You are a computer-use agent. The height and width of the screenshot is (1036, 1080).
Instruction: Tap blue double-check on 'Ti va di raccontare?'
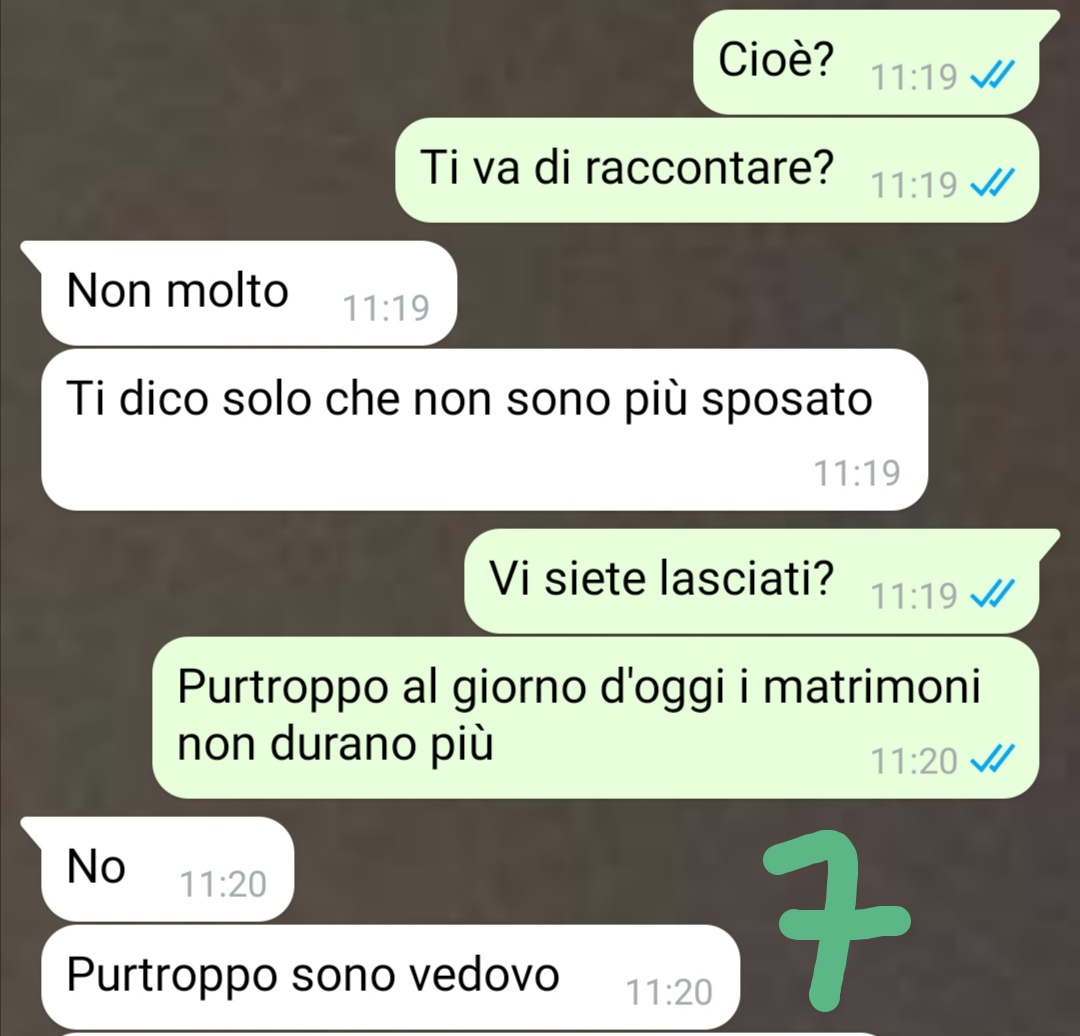pos(992,184)
